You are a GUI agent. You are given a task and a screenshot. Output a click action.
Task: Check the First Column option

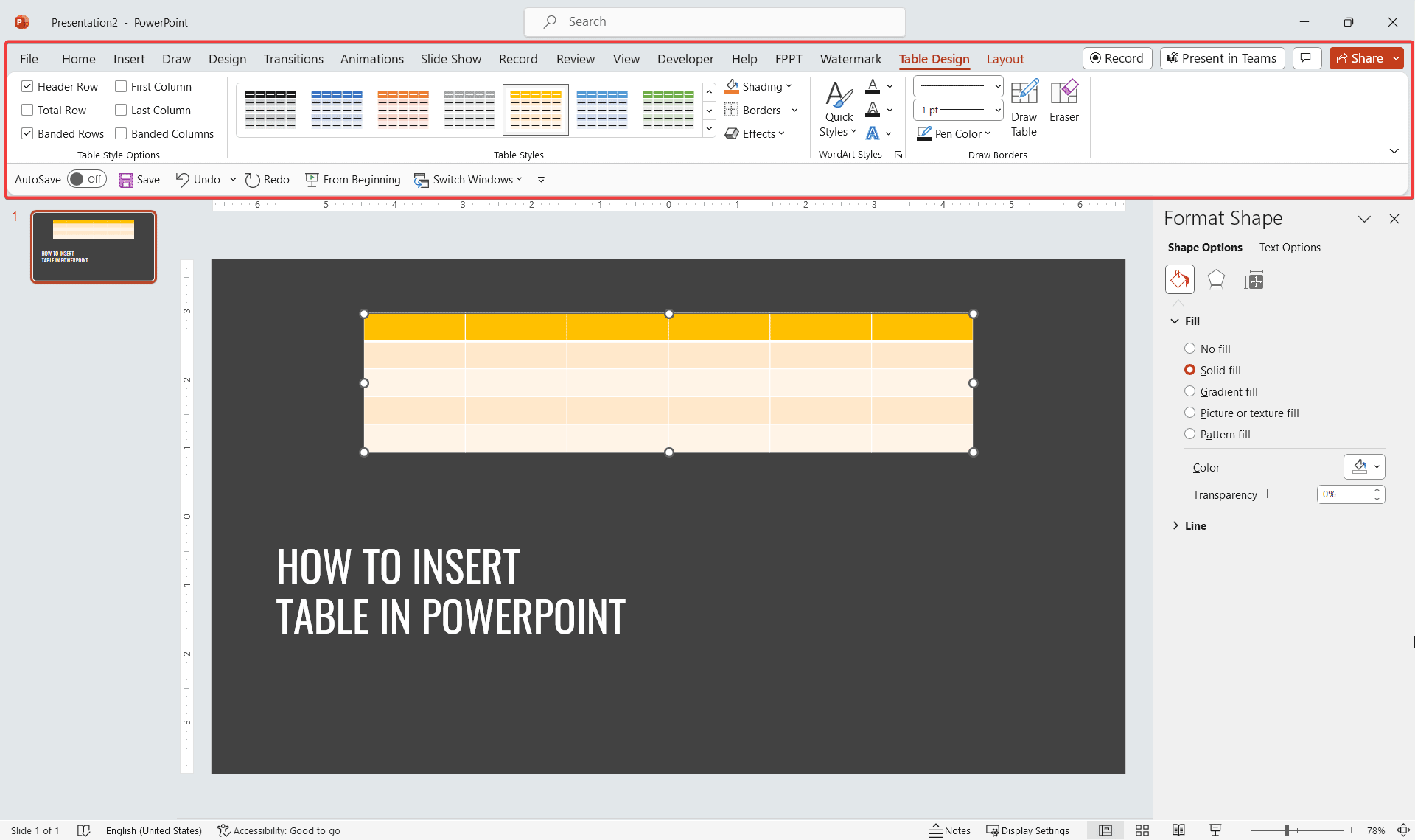tap(122, 86)
